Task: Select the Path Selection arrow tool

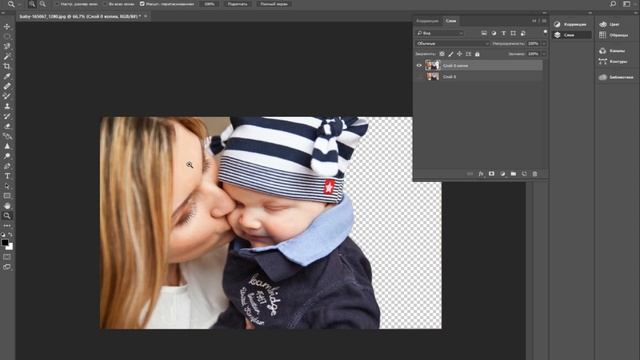Action: coord(7,186)
